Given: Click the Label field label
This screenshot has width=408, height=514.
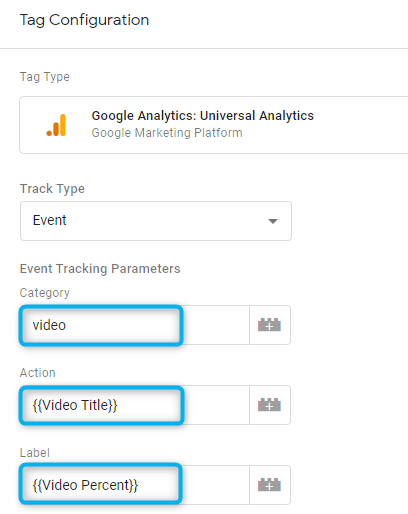Looking at the screenshot, I should pyautogui.click(x=35, y=453).
